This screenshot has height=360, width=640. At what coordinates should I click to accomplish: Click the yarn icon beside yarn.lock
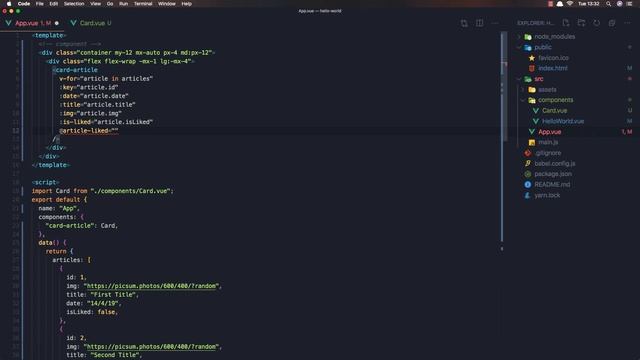[x=528, y=195]
